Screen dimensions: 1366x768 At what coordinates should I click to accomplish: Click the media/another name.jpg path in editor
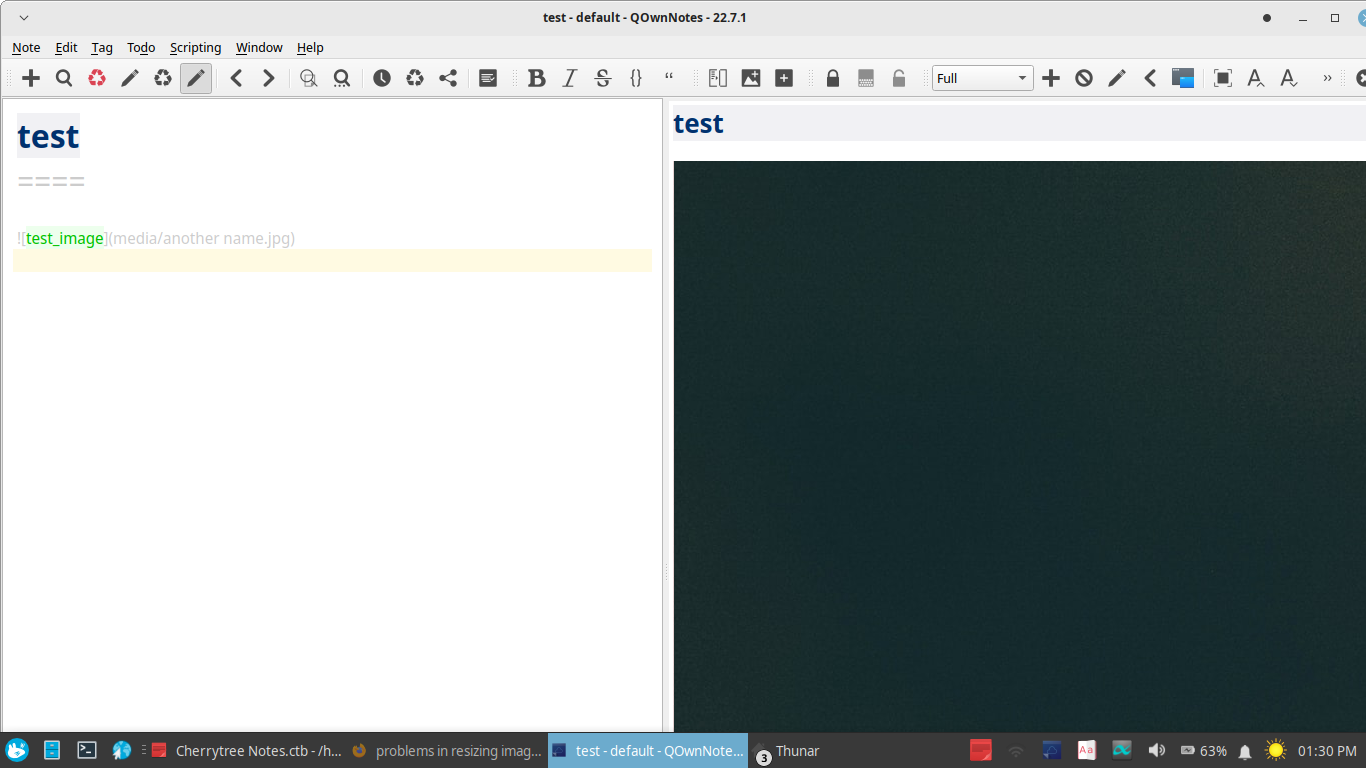click(x=202, y=238)
